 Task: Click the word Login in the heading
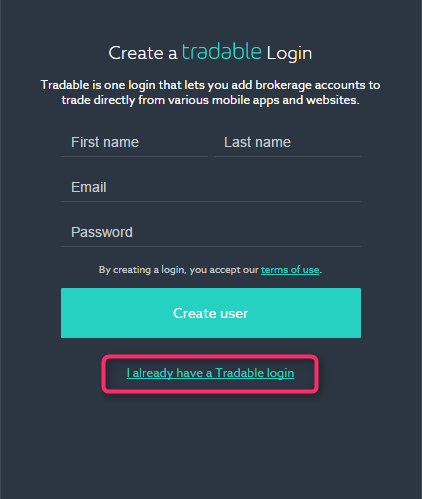pyautogui.click(x=289, y=54)
